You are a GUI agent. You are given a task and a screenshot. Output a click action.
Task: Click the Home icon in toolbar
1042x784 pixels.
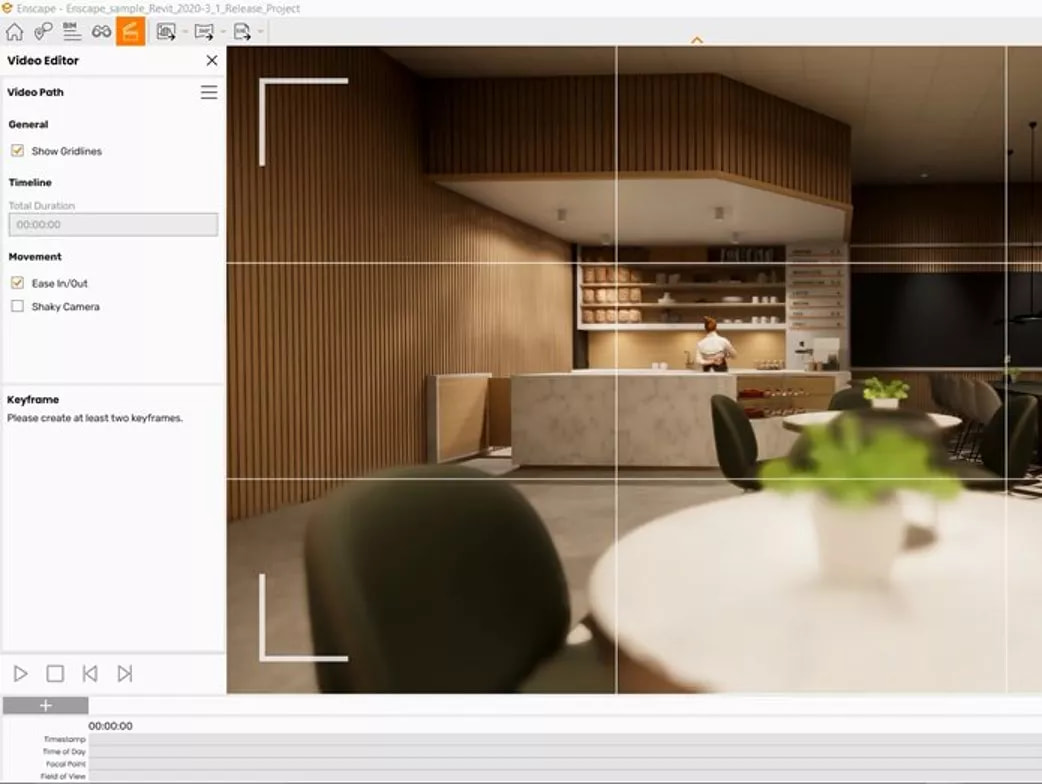pos(15,31)
